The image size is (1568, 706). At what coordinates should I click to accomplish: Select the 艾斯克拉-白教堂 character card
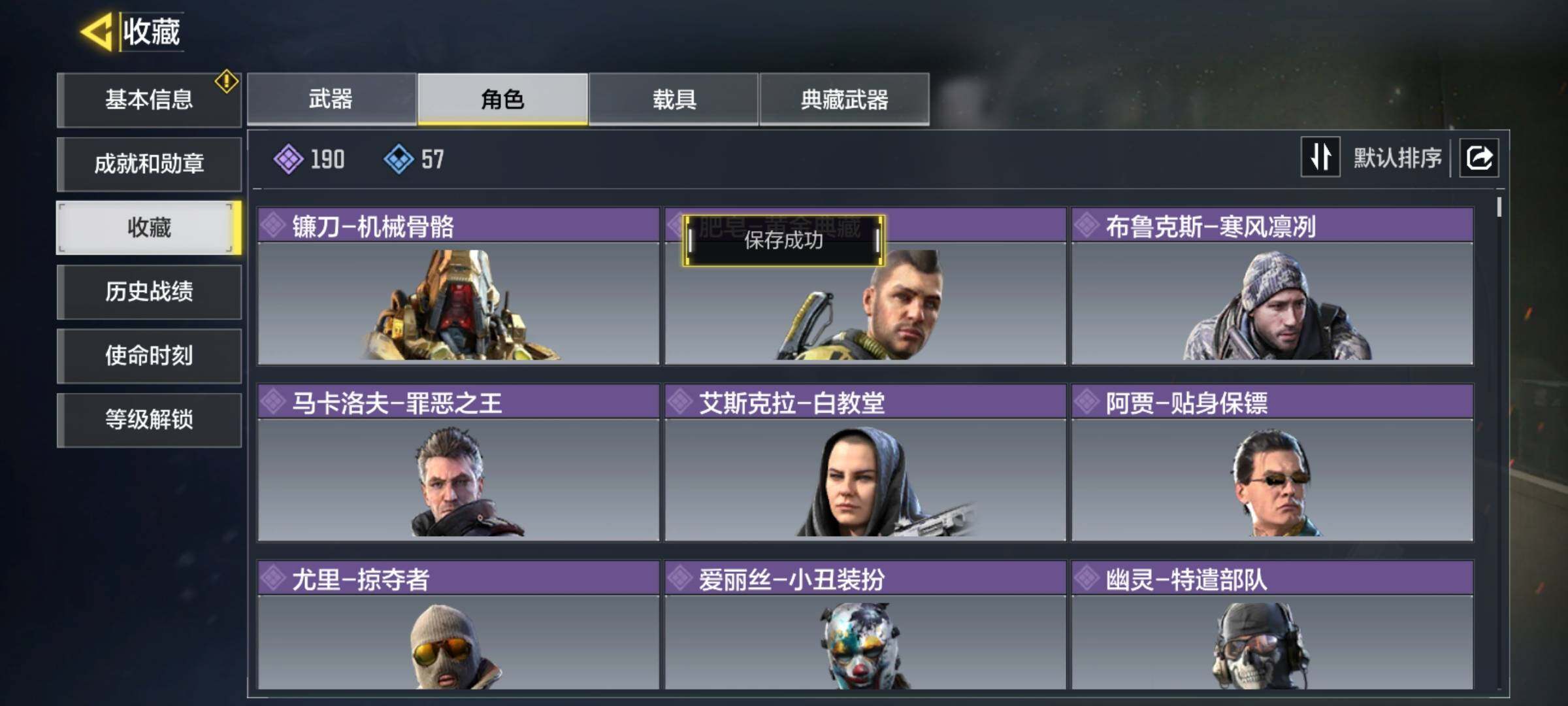(x=865, y=463)
